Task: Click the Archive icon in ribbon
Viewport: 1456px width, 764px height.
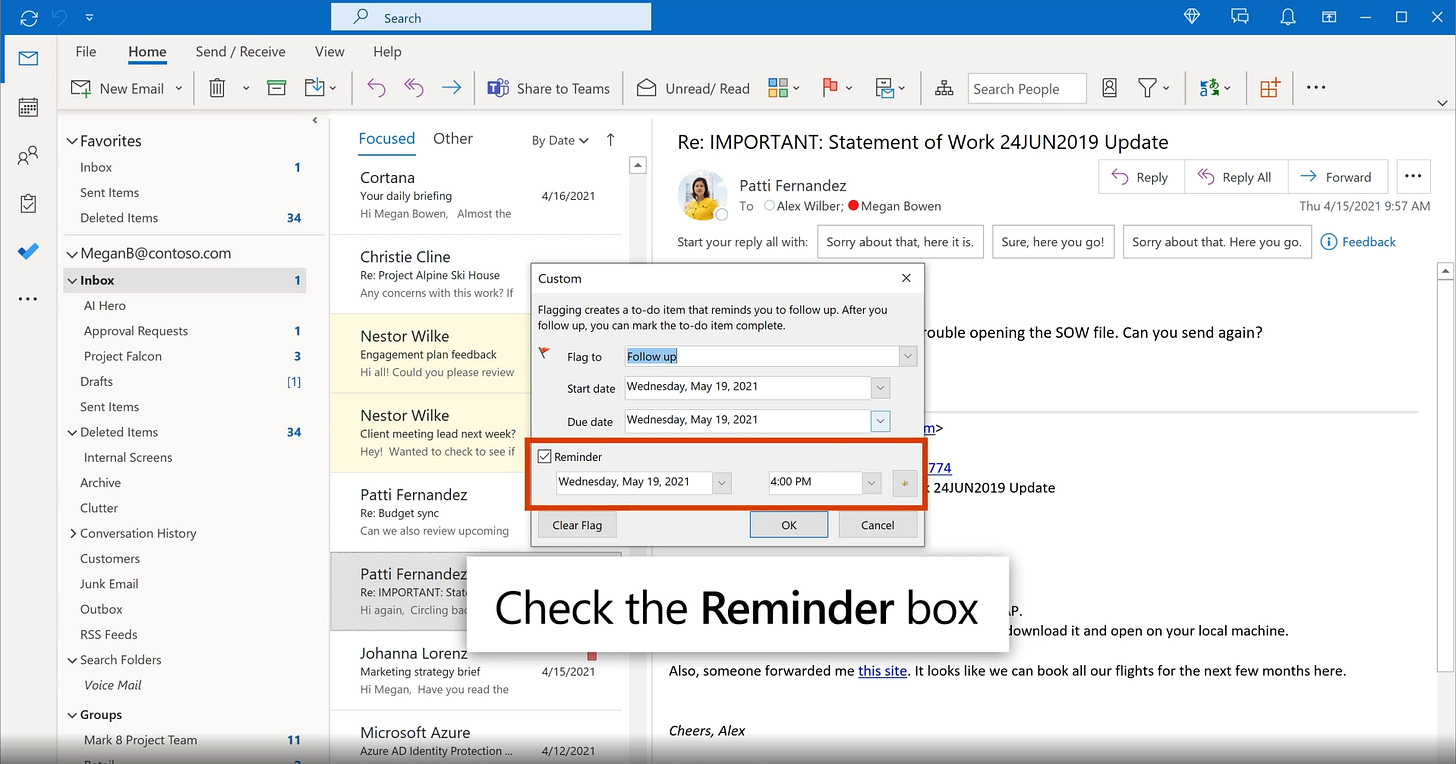Action: (277, 88)
